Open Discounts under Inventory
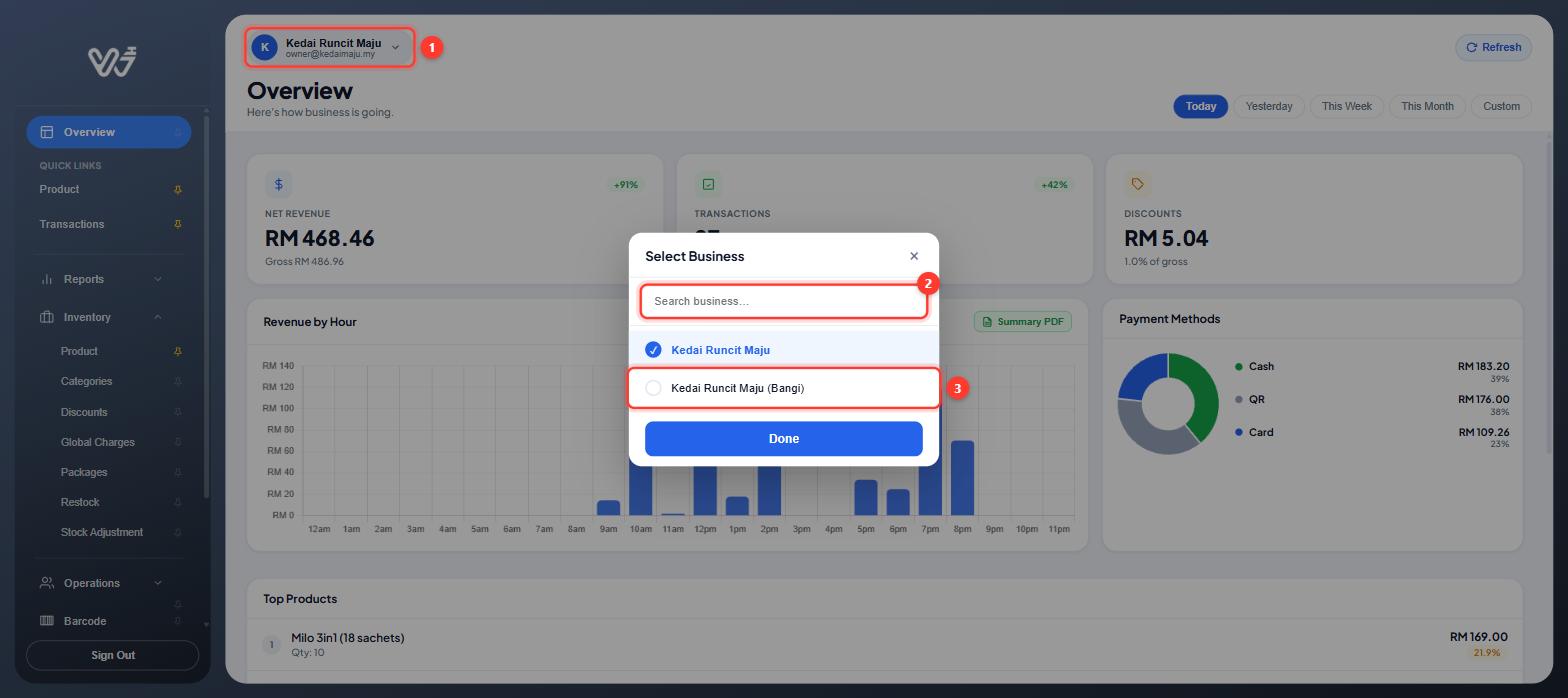The height and width of the screenshot is (698, 1568). coord(84,412)
